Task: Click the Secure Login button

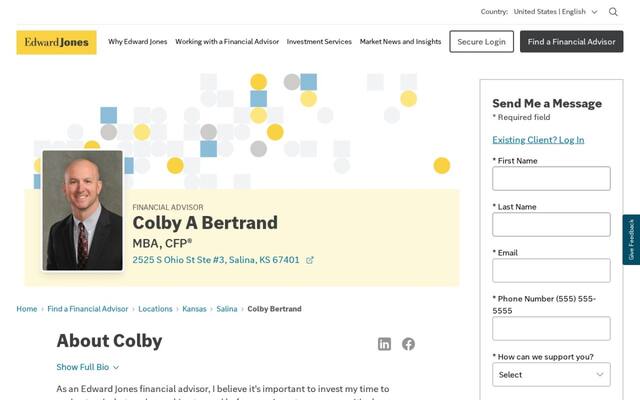Action: (482, 42)
